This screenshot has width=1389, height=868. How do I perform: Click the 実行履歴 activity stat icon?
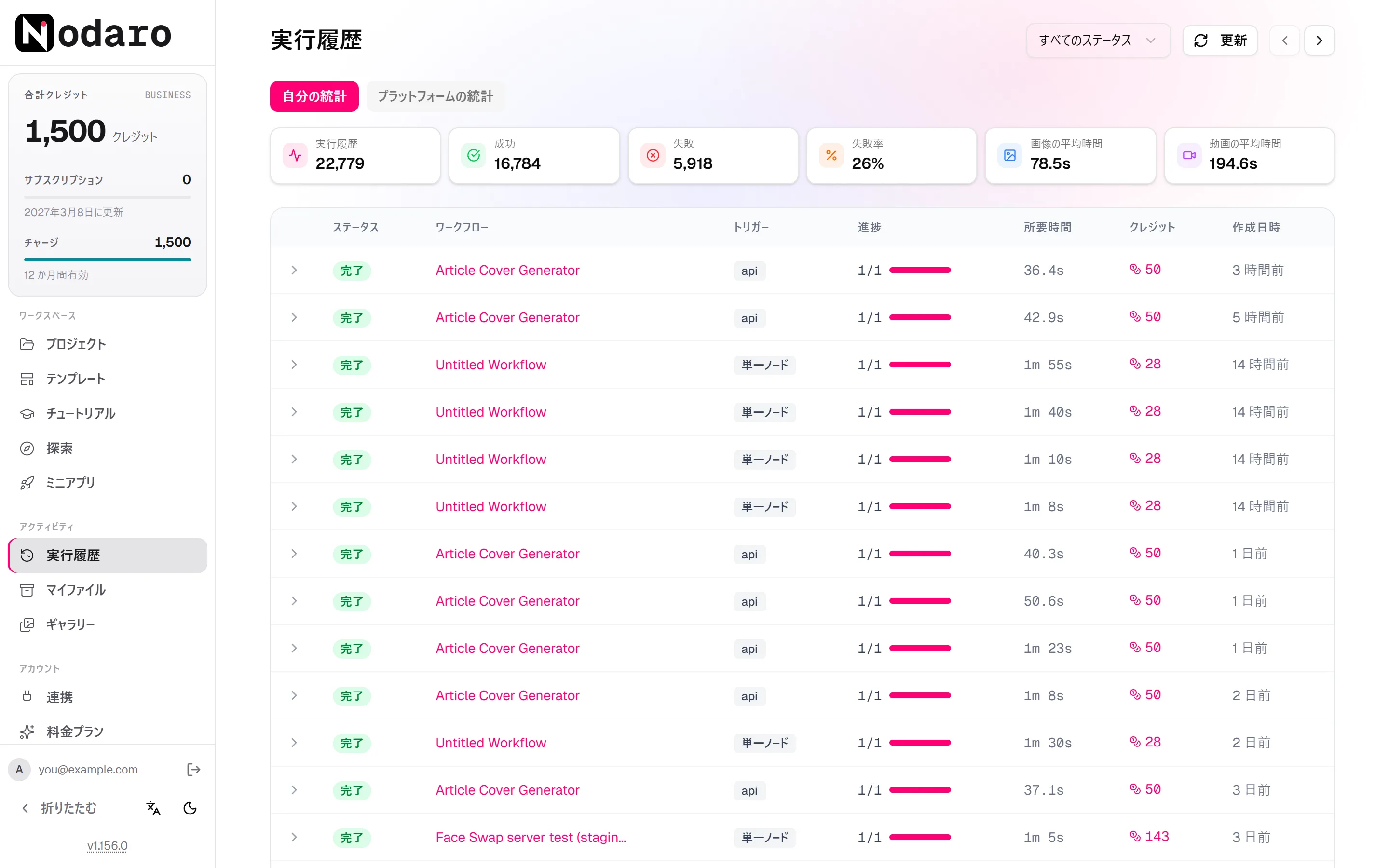click(295, 156)
